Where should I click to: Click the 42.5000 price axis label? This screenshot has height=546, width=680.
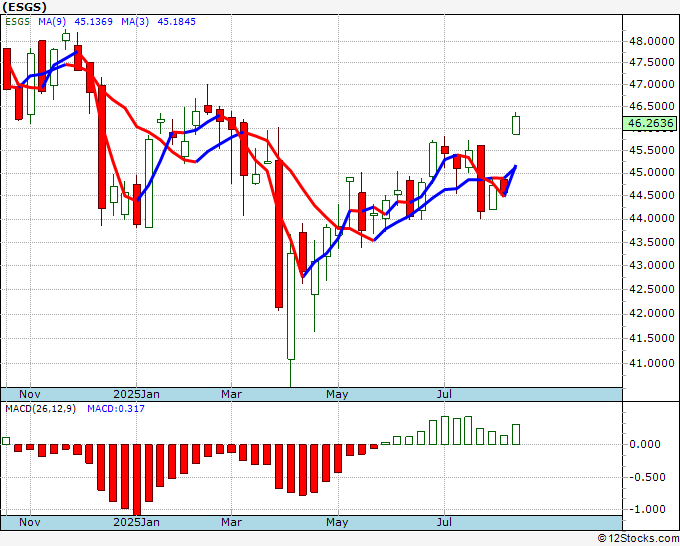click(651, 289)
